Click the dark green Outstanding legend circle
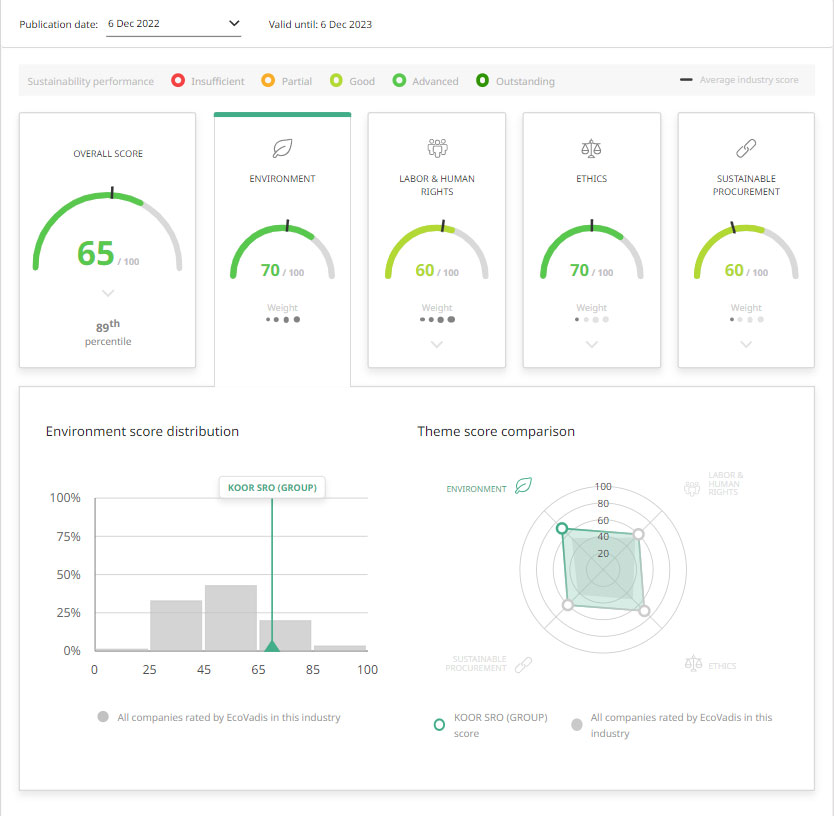The height and width of the screenshot is (816, 834). click(482, 80)
